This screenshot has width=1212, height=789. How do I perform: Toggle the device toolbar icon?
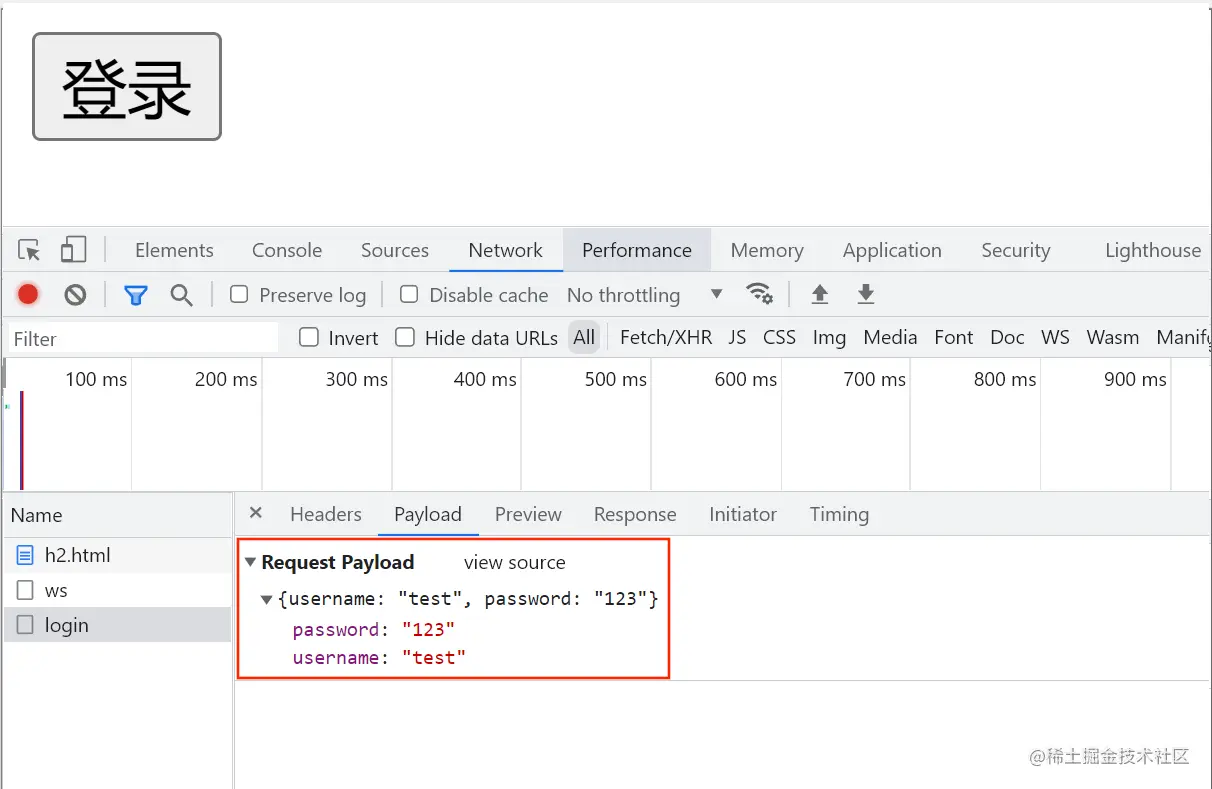pos(73,250)
